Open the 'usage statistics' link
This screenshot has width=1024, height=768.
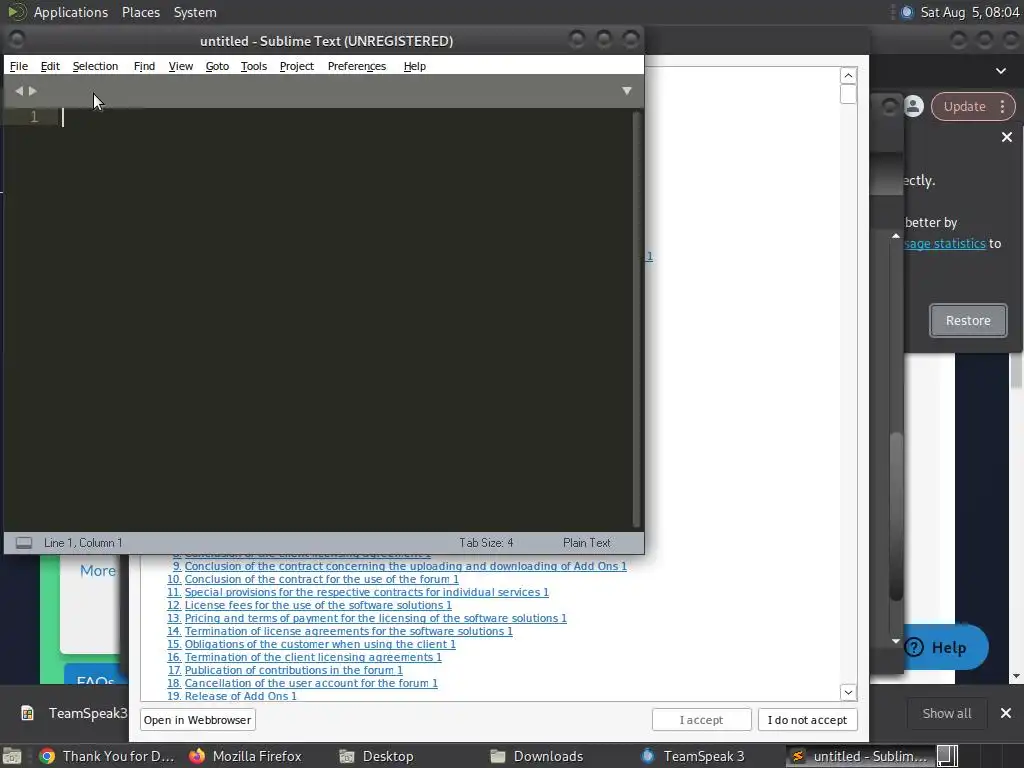(945, 244)
